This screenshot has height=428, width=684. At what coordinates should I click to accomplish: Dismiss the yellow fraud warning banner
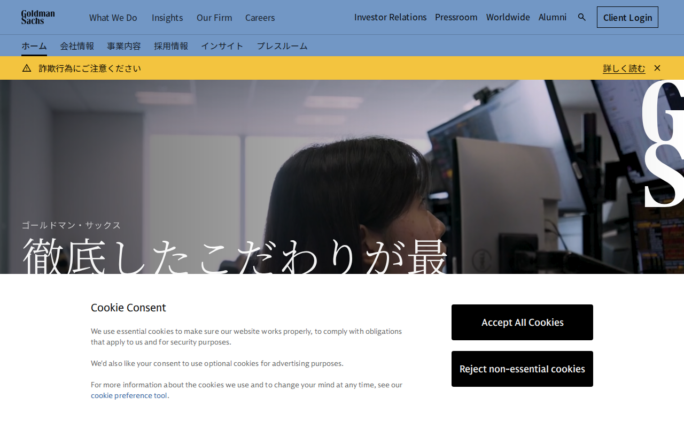[657, 68]
